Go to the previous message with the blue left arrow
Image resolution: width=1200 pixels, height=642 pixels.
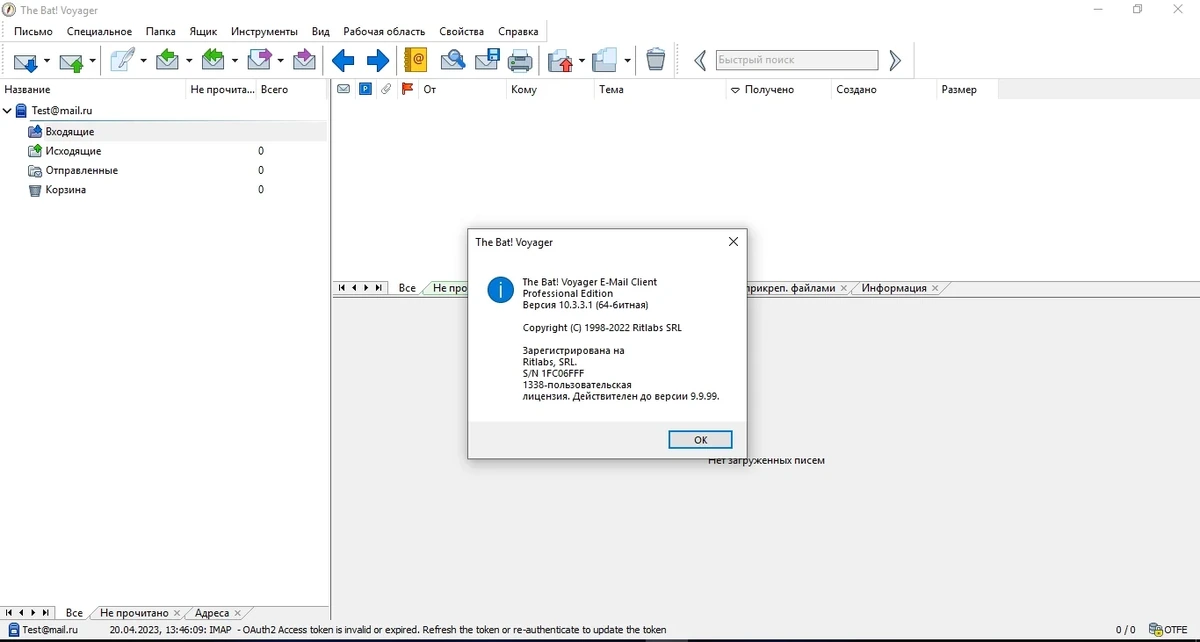343,61
